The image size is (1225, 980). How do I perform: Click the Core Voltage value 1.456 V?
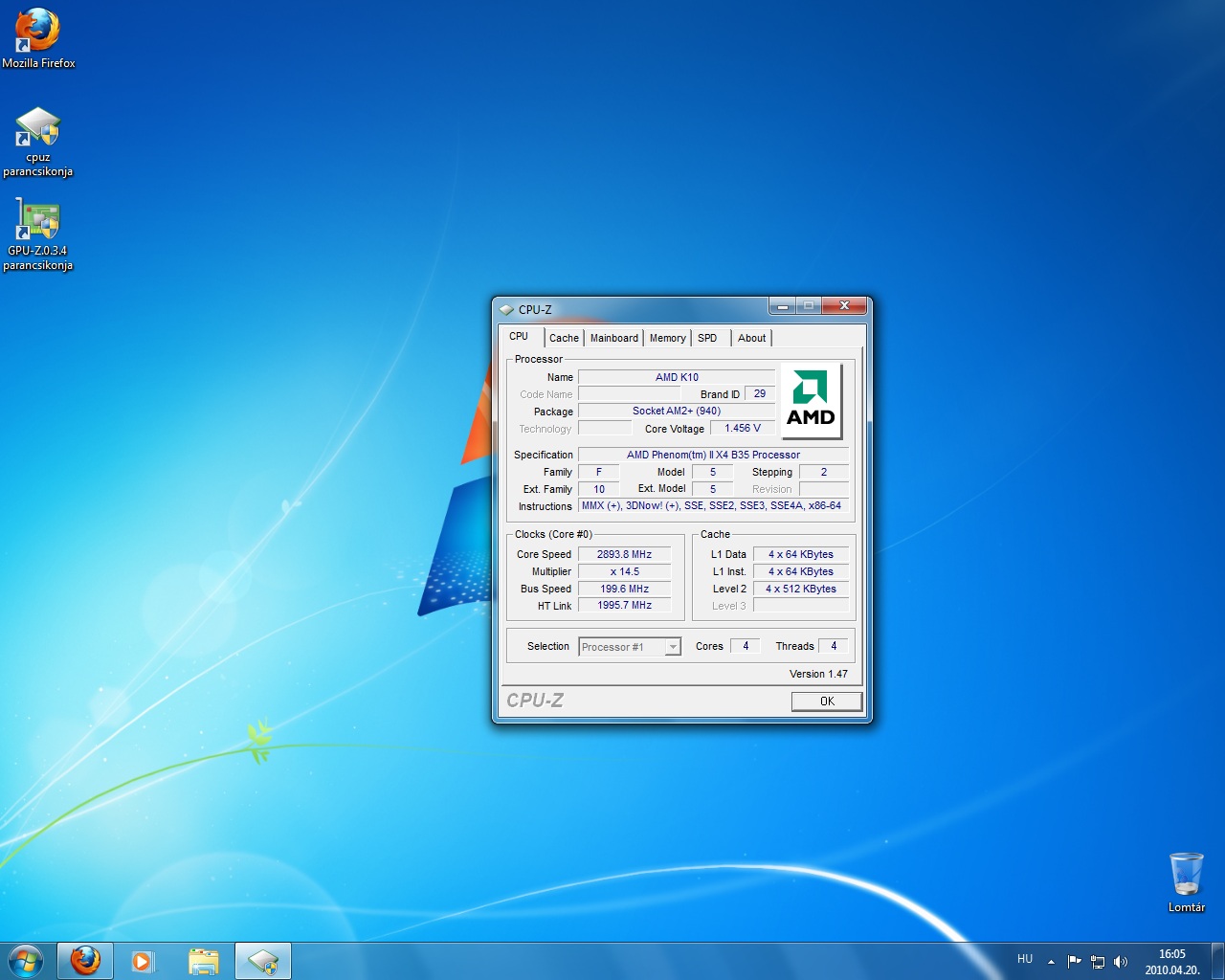[x=743, y=428]
